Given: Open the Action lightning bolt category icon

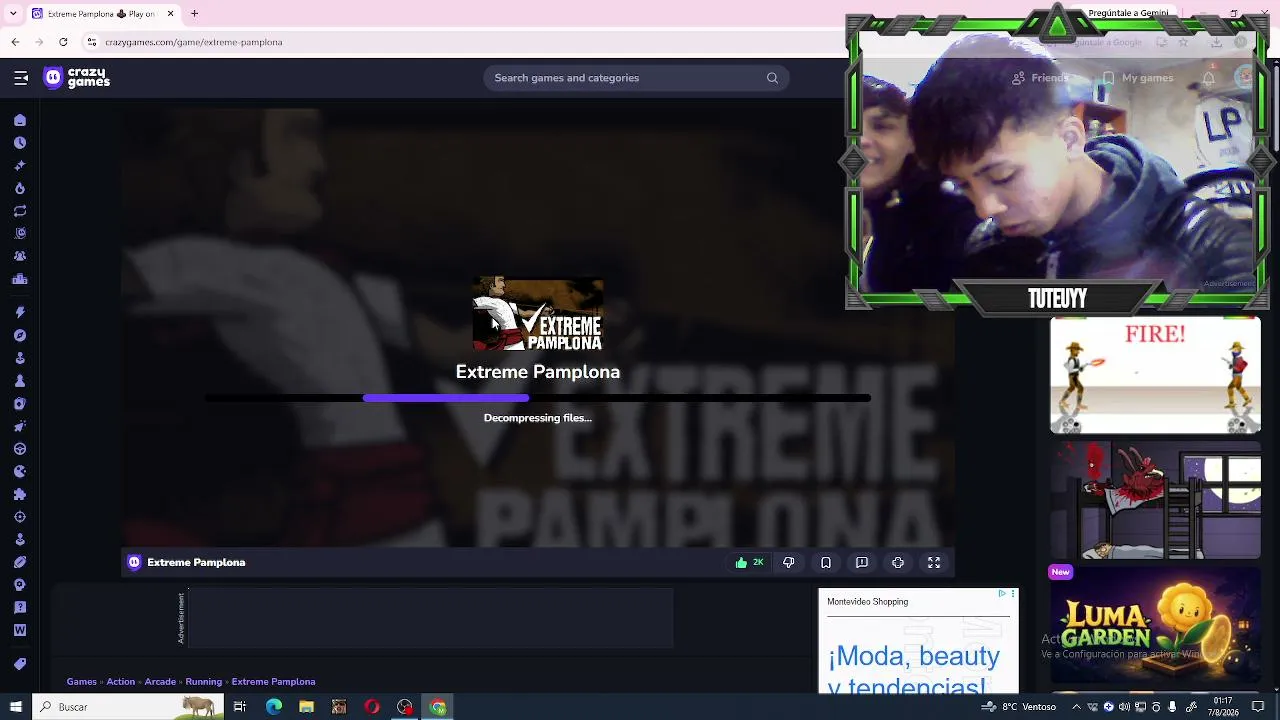Looking at the screenshot, I should coord(20,313).
